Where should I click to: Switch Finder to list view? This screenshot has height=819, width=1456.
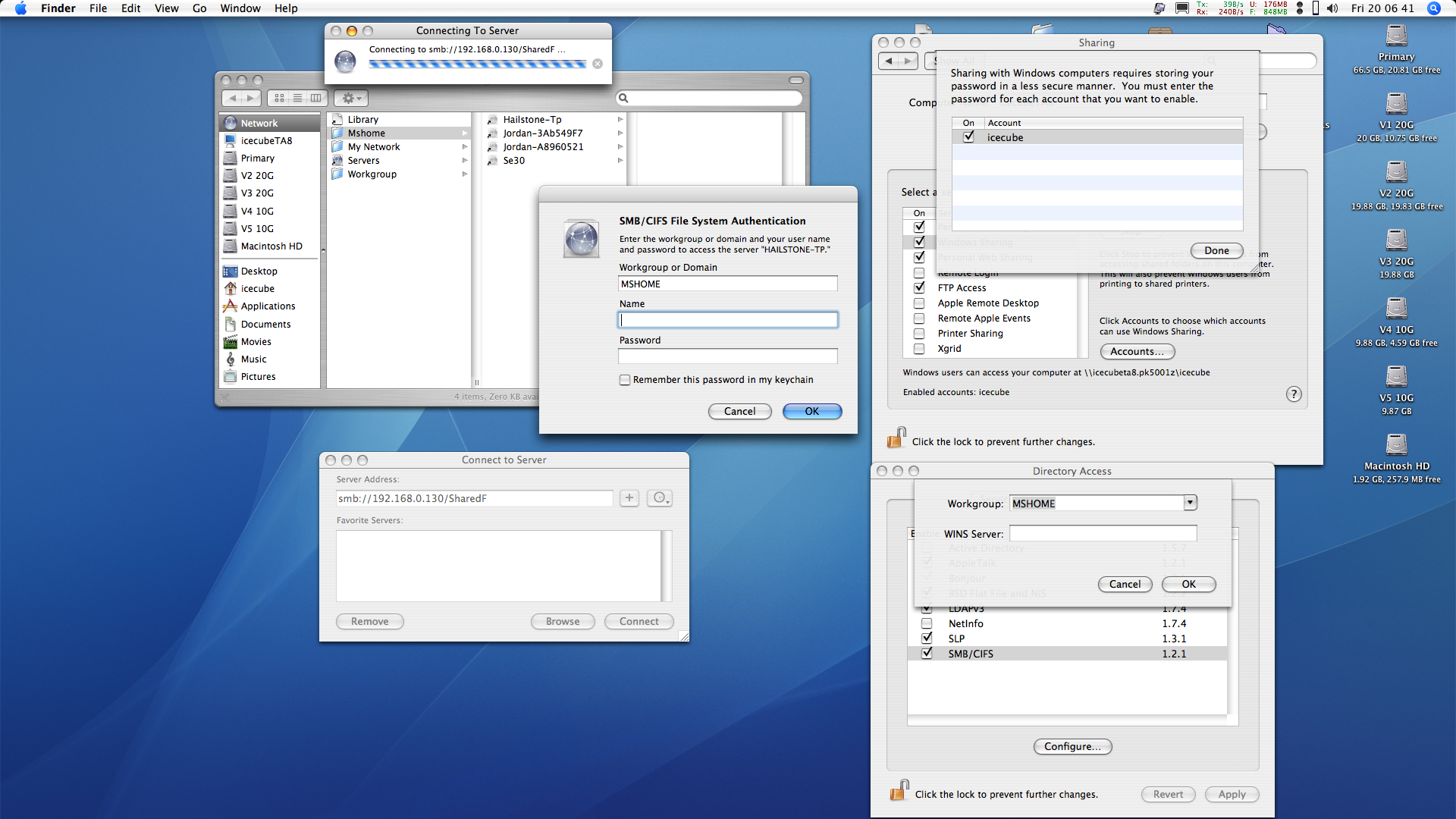297,98
